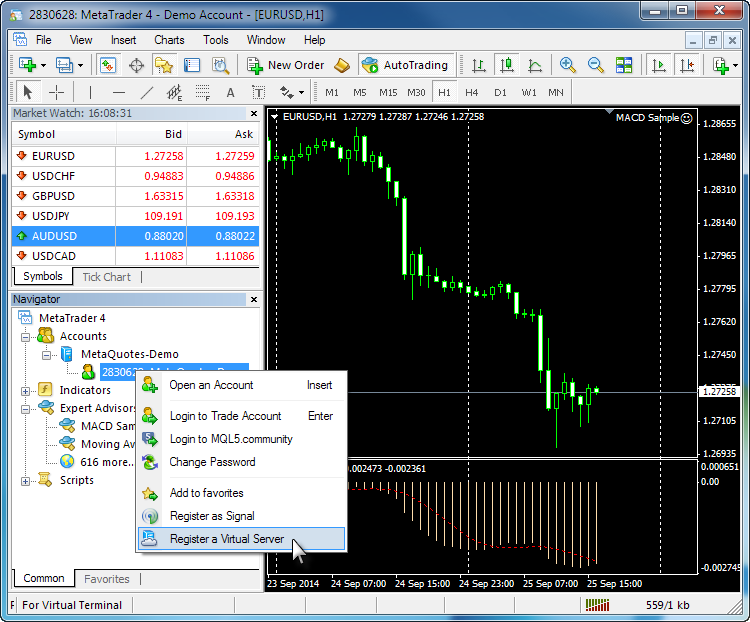Select Bar Chart icon
Screen dimensions: 750x622
479,65
